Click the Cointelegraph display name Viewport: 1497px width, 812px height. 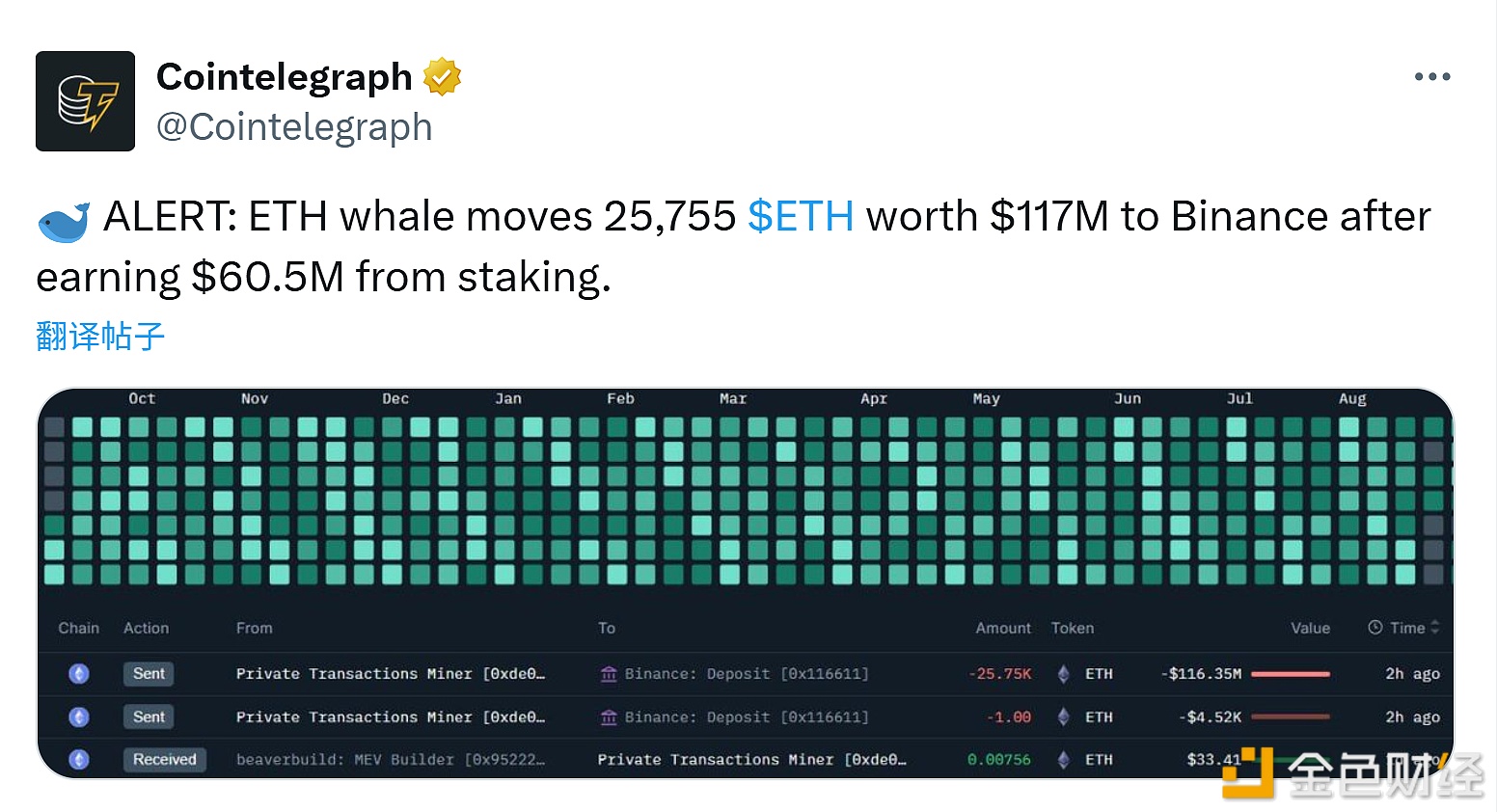(285, 77)
